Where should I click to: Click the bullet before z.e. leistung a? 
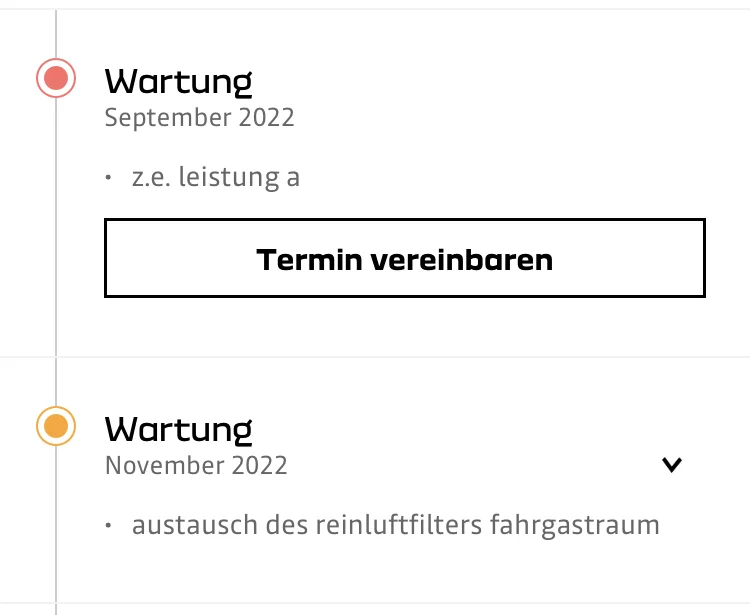click(x=108, y=179)
